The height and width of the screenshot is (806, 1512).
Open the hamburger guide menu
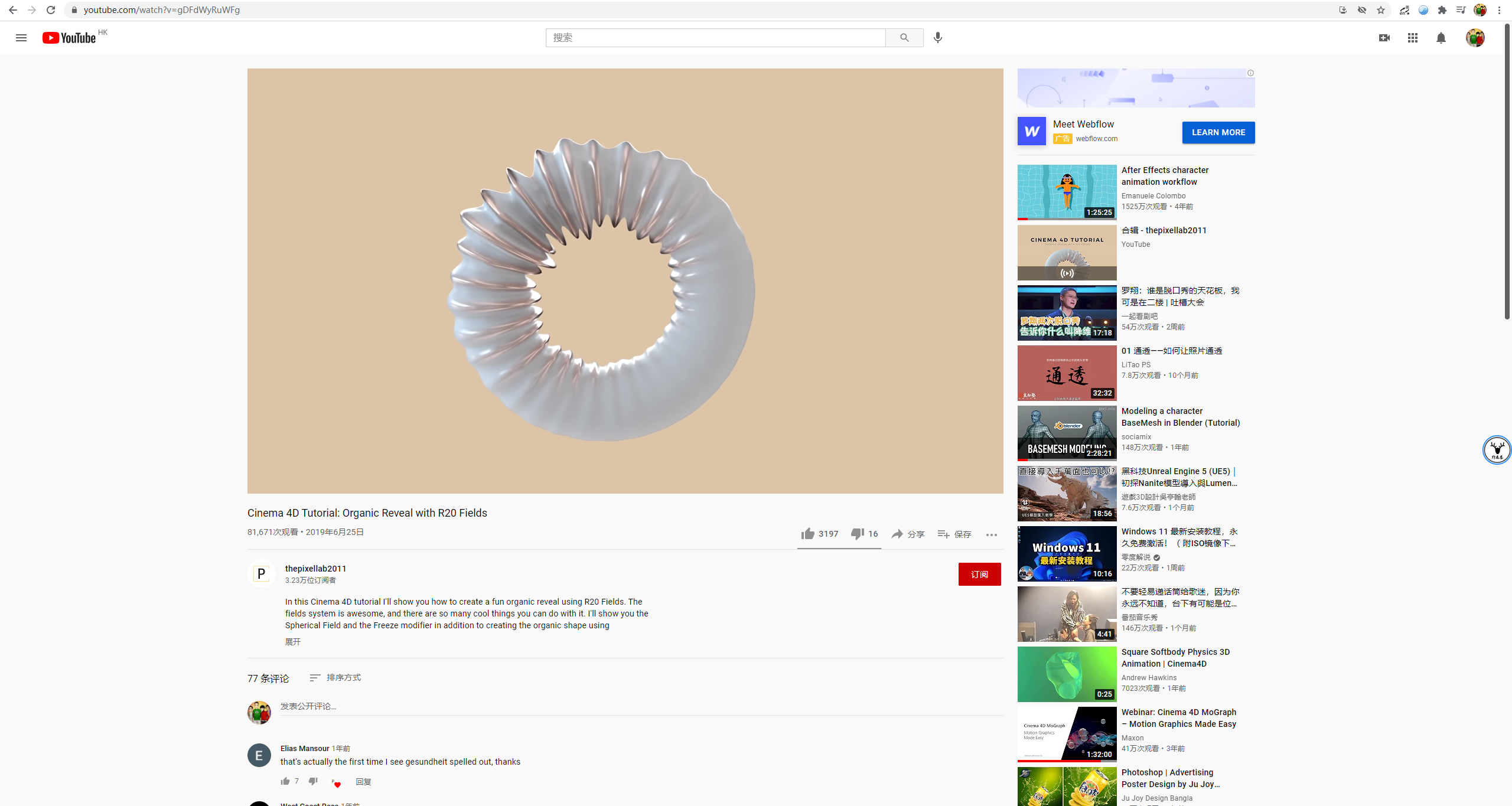pyautogui.click(x=21, y=38)
